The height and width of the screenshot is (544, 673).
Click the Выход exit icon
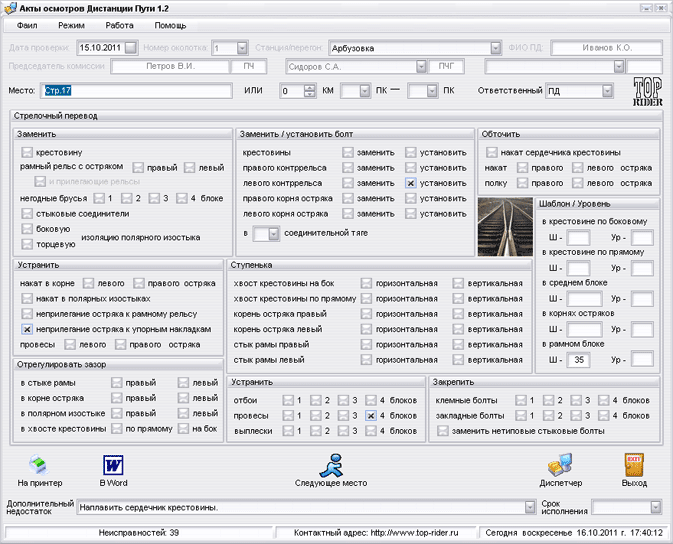[x=633, y=464]
